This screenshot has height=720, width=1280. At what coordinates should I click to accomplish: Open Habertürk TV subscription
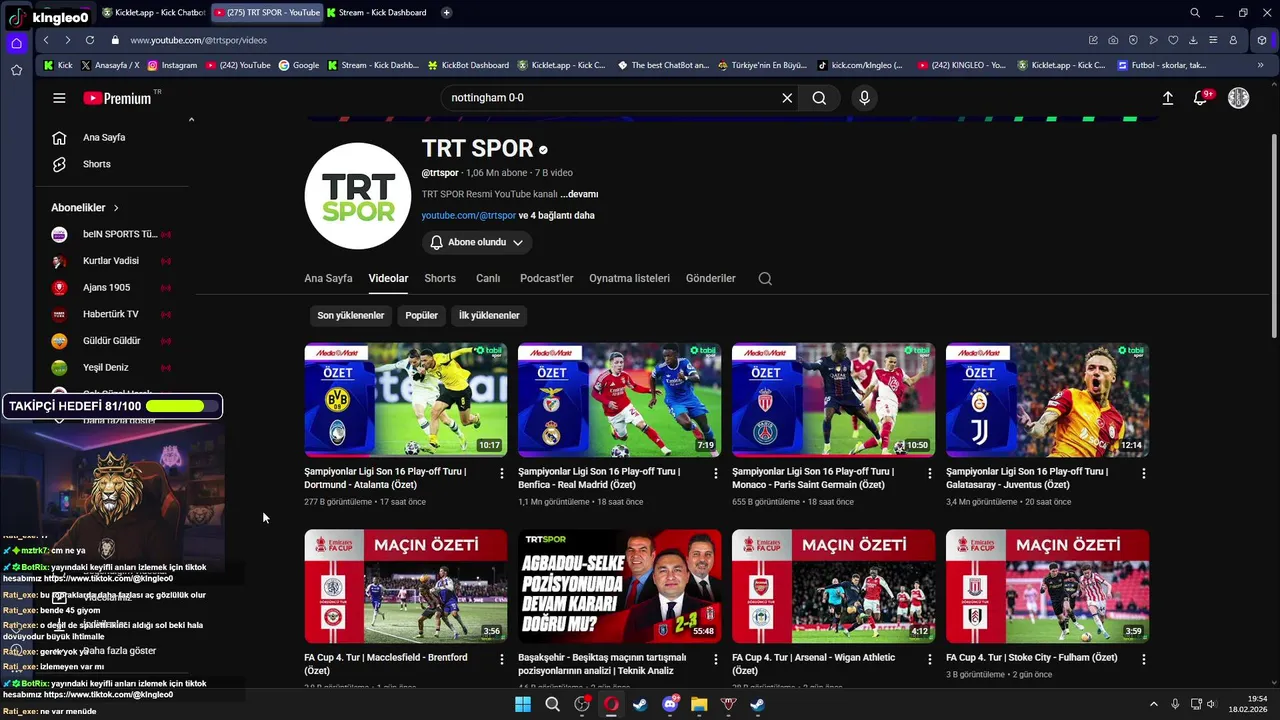111,314
